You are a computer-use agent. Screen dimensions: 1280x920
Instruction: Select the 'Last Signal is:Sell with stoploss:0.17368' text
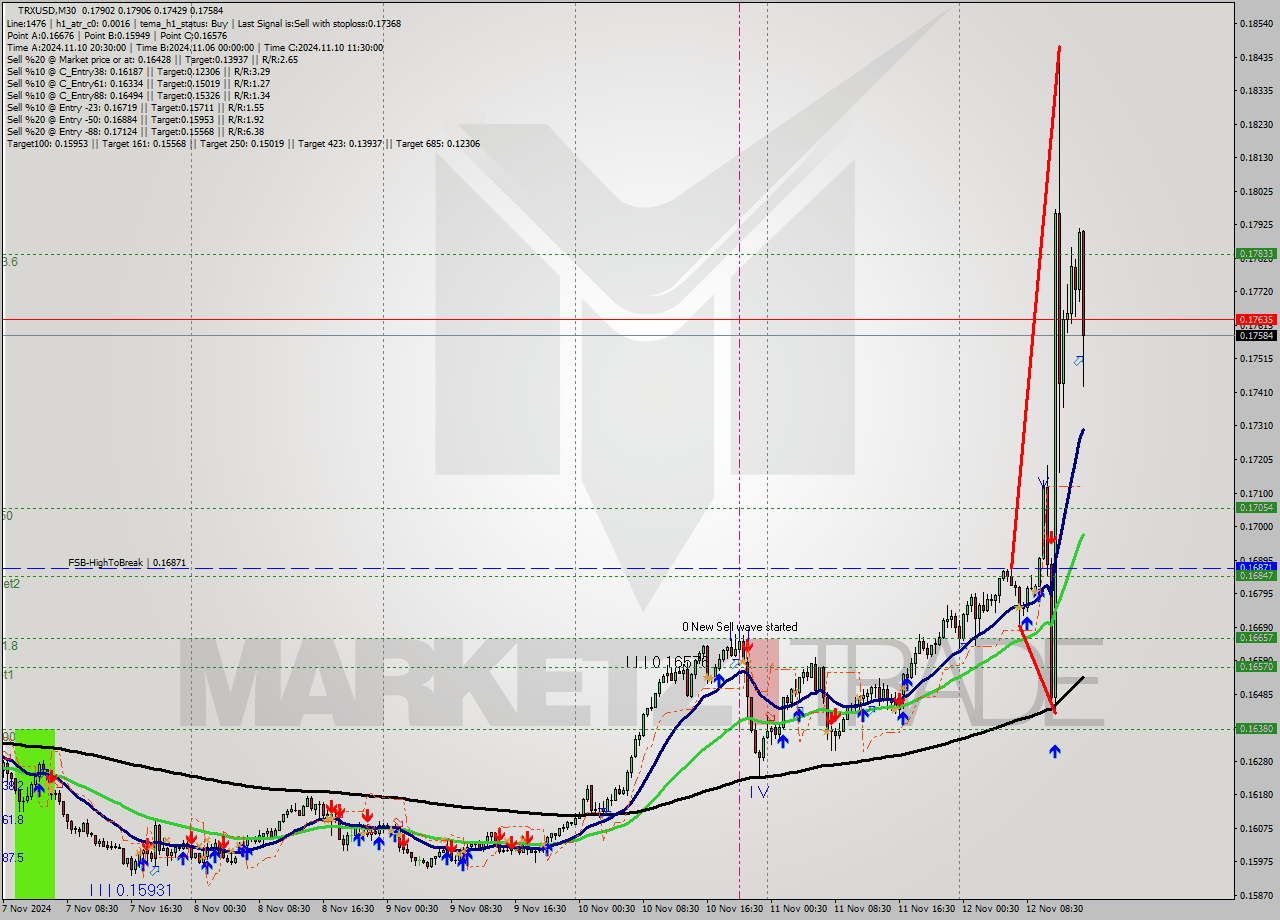[319, 23]
